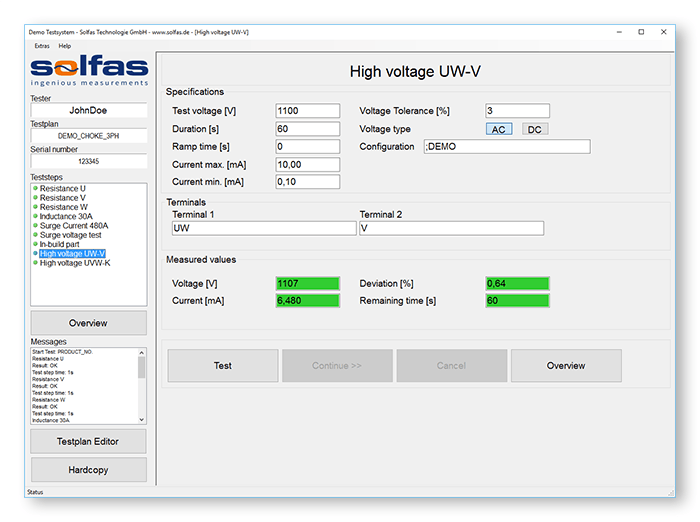Viewport: 700px width, 522px height.
Task: Click the Terminal 1 field UW
Action: tap(264, 228)
